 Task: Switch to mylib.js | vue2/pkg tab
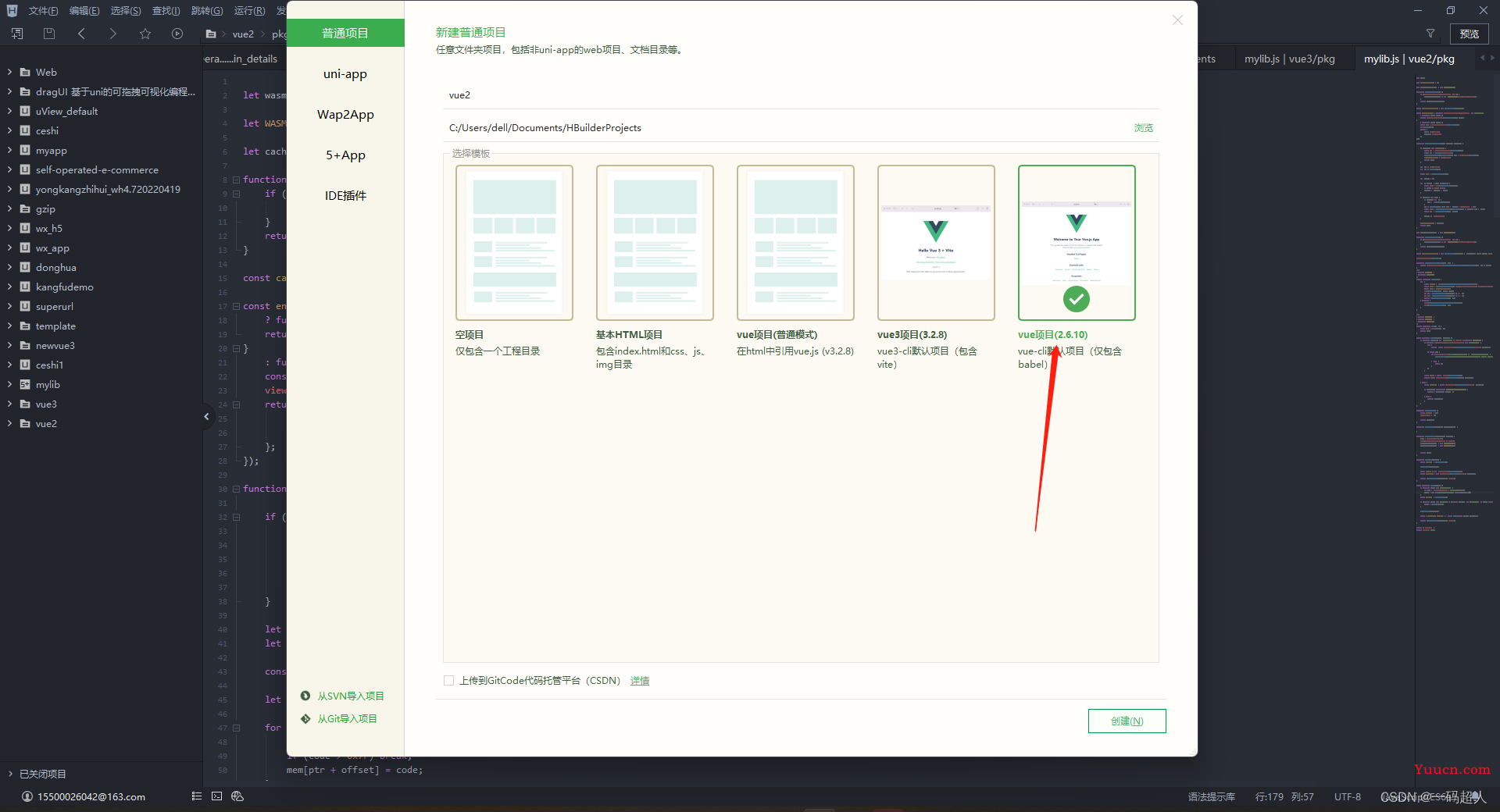[x=1409, y=59]
